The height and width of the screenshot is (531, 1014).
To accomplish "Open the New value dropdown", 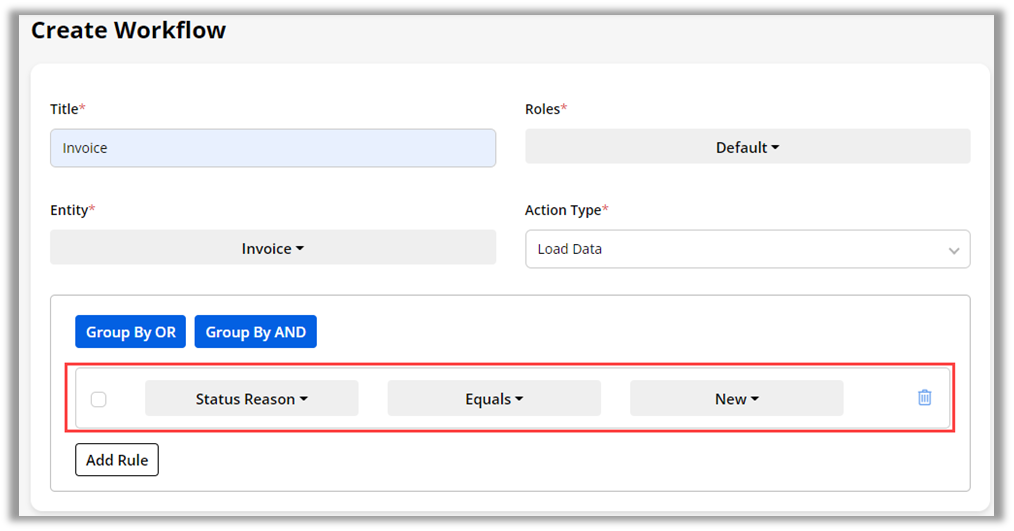I will pos(736,398).
